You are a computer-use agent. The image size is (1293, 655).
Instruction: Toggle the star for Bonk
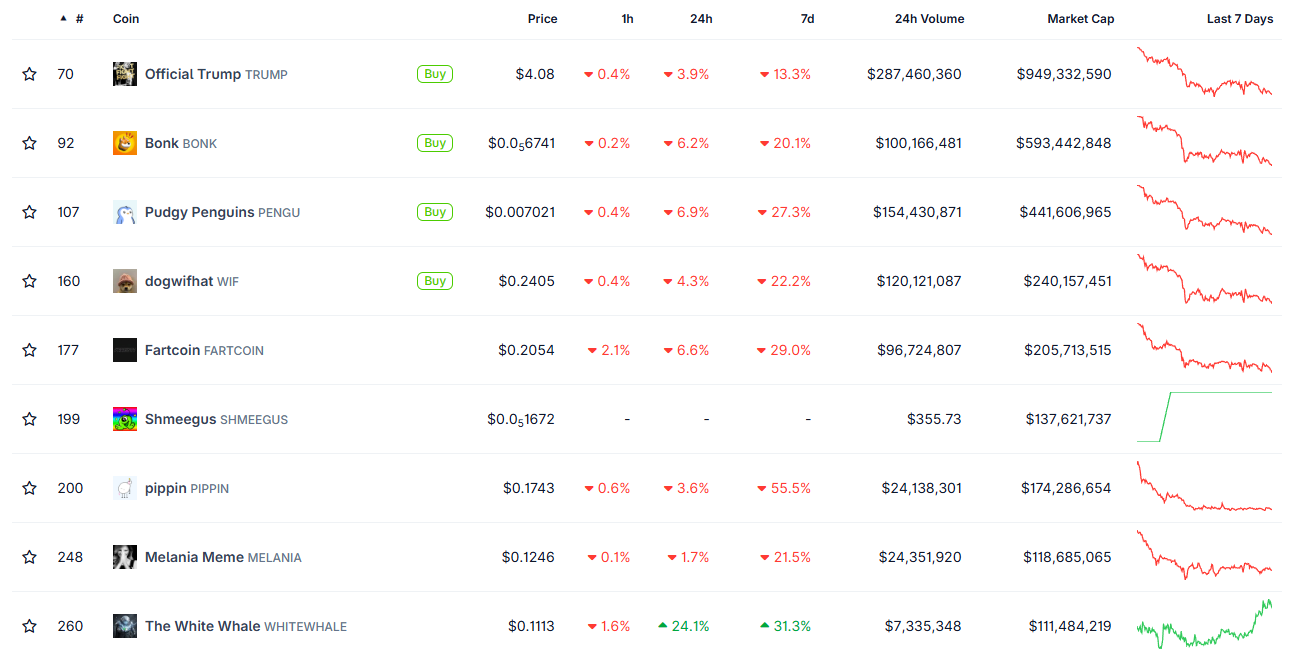pyautogui.click(x=30, y=143)
